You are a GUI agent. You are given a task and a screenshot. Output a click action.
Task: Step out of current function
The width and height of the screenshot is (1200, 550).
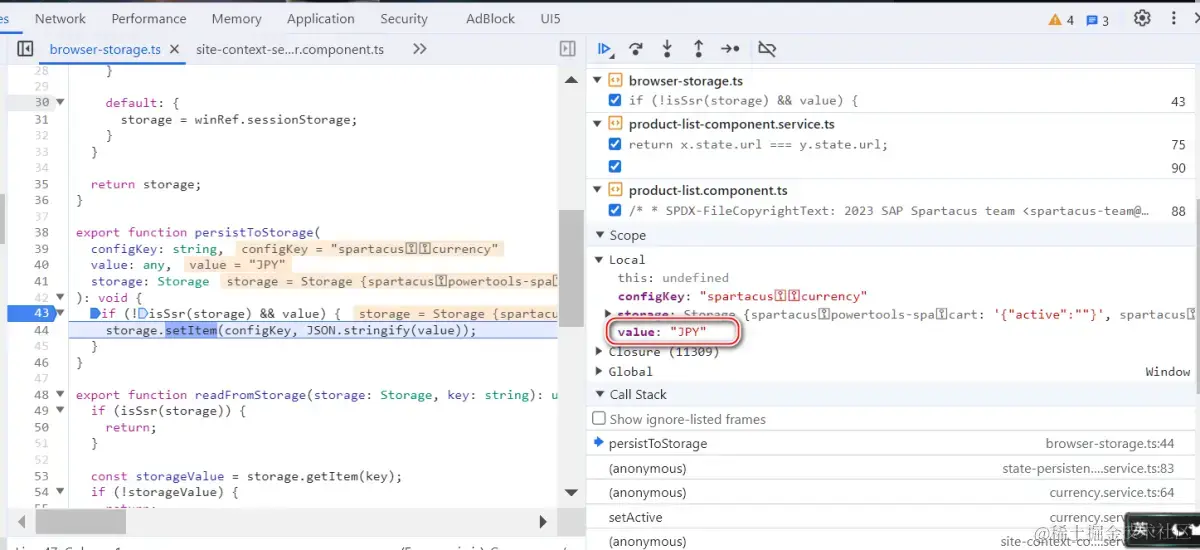pos(698,49)
